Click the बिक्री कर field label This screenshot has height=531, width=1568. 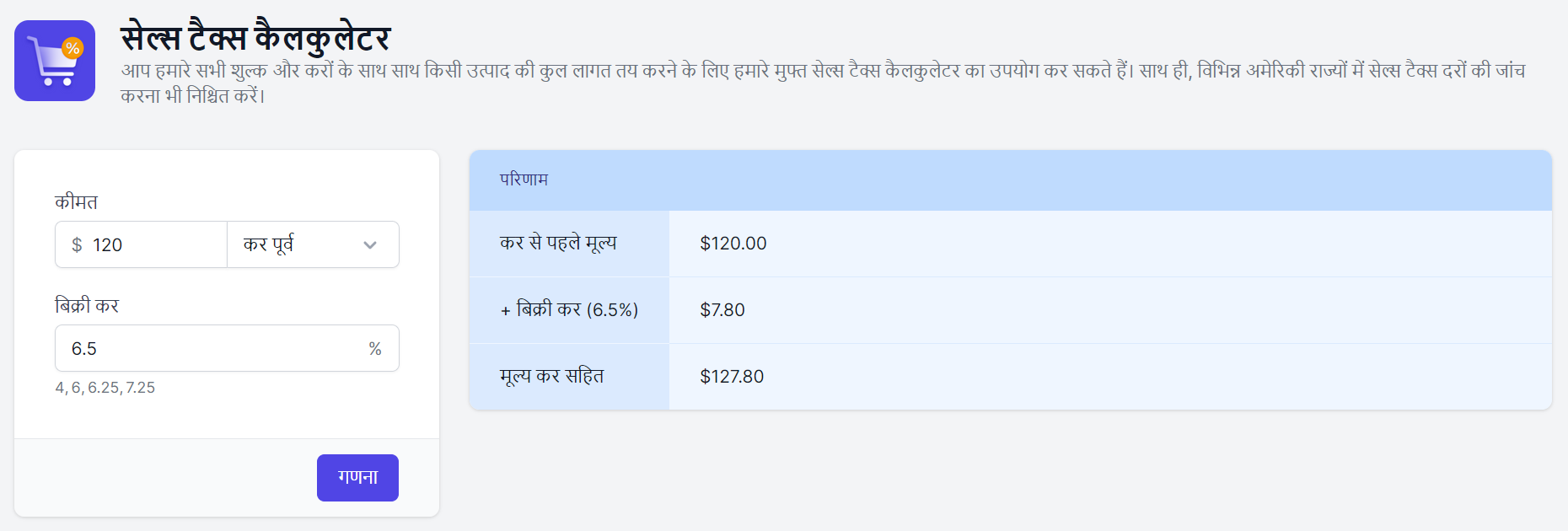click(x=87, y=306)
